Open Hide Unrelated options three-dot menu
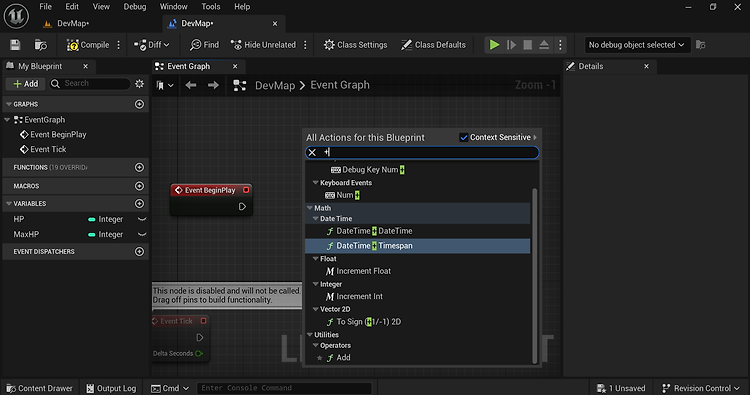Screen dimensions: 750x395 point(305,45)
